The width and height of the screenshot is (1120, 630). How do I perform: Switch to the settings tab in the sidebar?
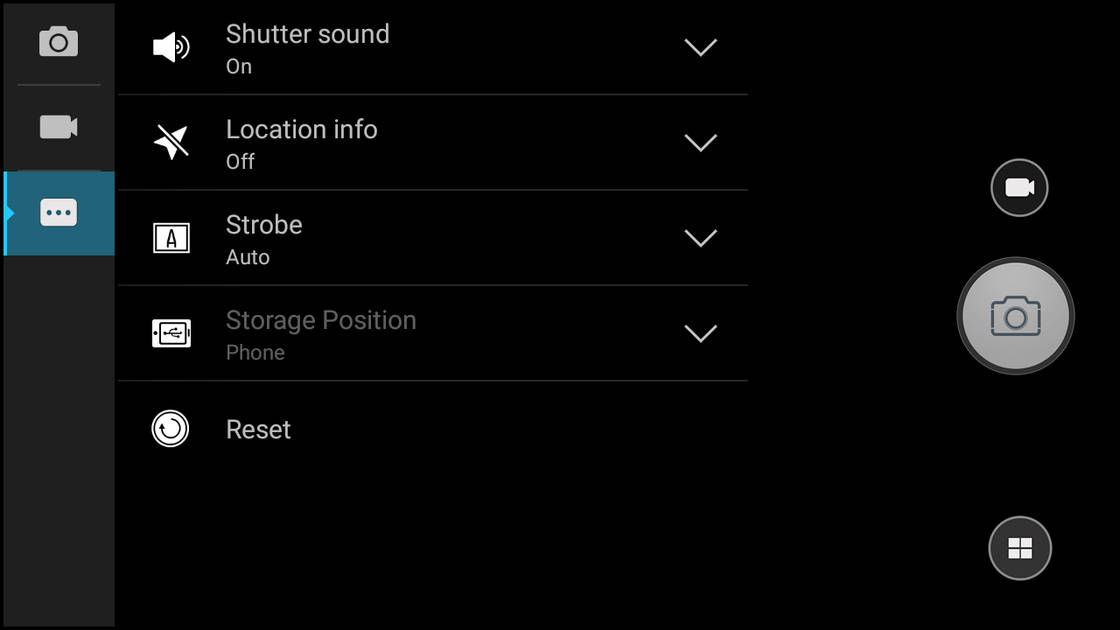click(58, 212)
